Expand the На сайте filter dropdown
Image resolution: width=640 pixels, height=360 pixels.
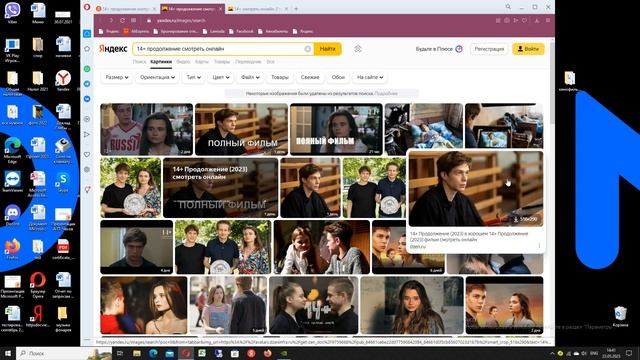point(370,77)
